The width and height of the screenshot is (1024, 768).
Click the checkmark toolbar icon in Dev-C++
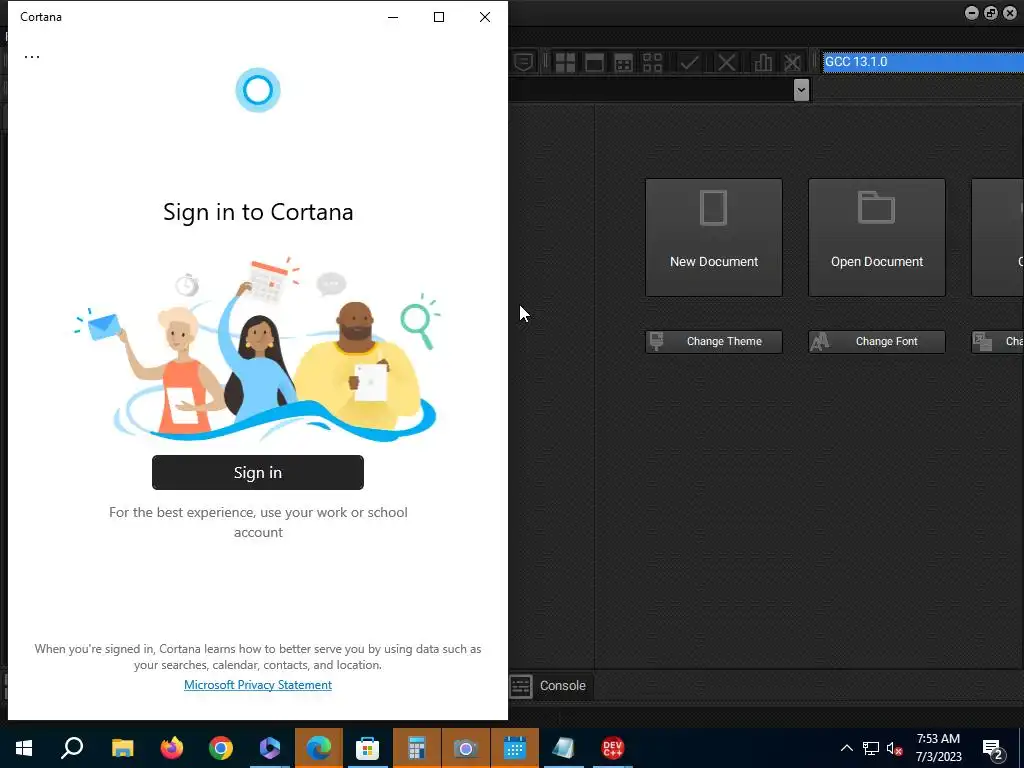click(x=689, y=63)
